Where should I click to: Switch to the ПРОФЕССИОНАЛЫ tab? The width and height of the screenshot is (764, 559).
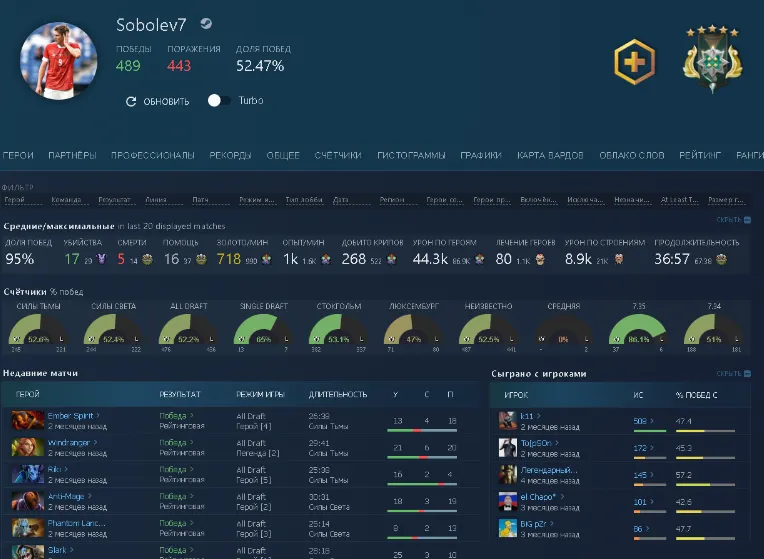(x=153, y=155)
